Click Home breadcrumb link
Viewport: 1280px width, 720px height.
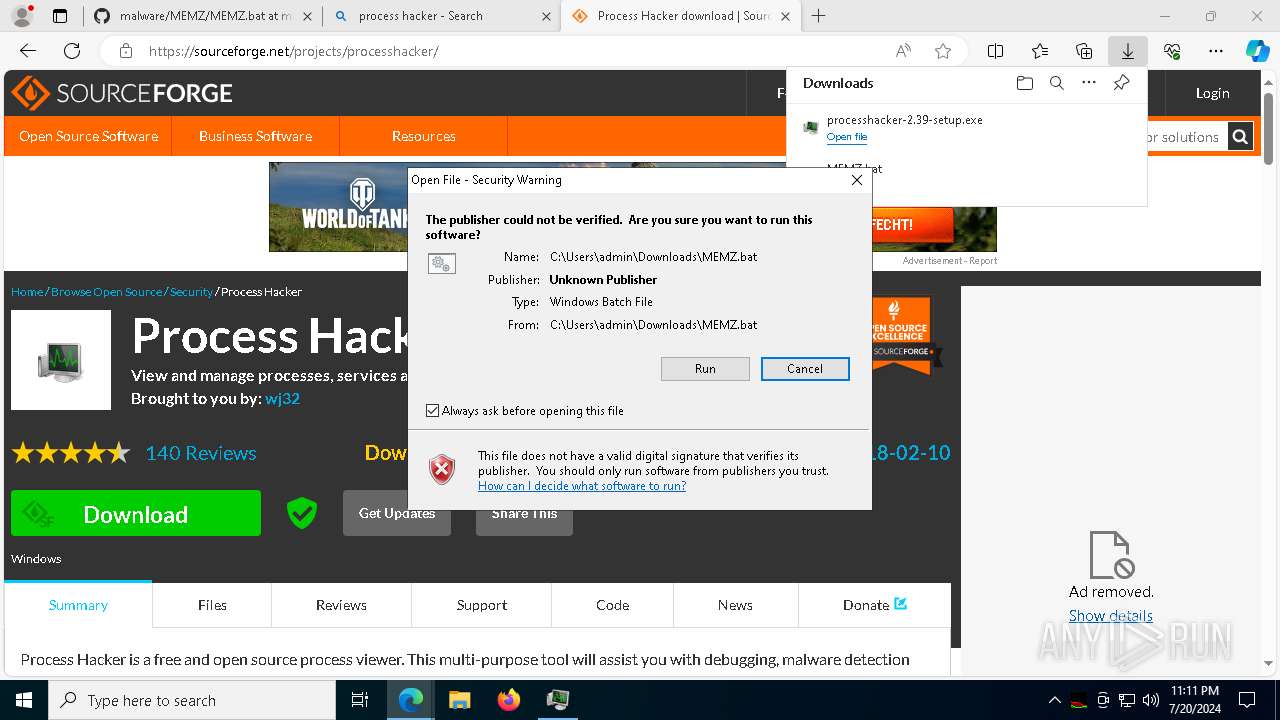(27, 292)
